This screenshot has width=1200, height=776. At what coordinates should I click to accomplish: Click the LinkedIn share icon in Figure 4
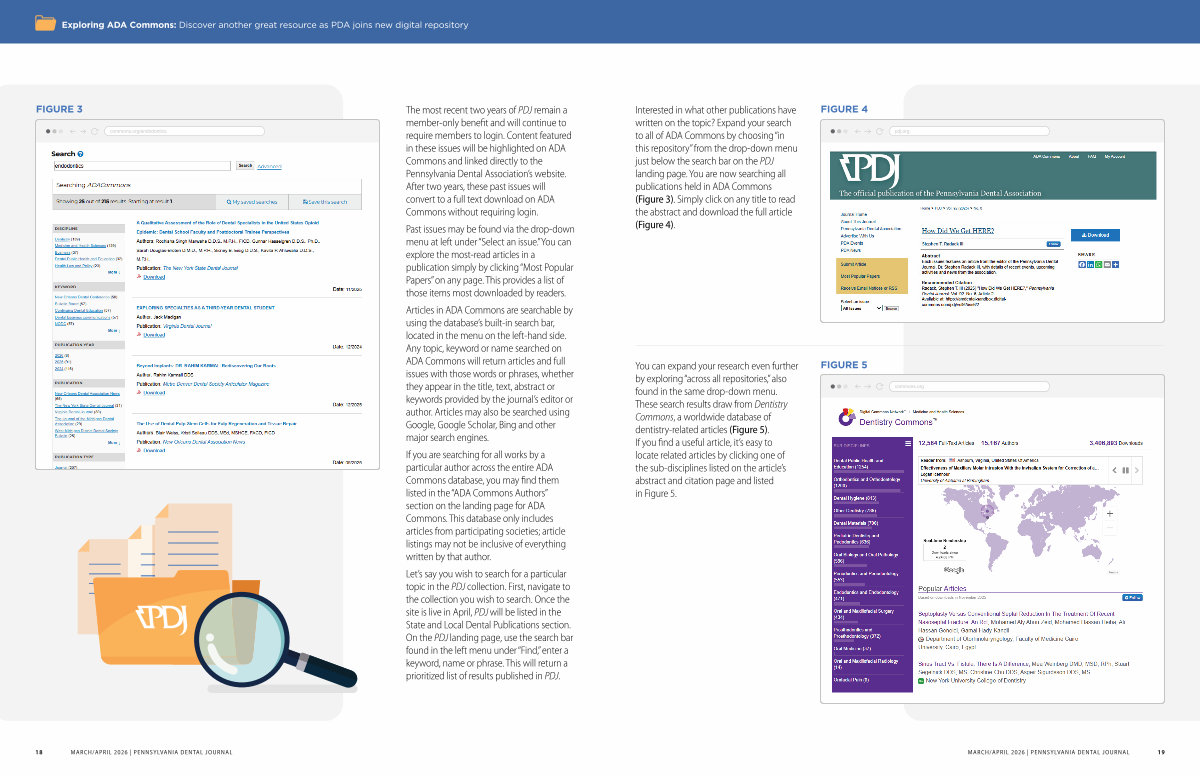coord(1089,264)
